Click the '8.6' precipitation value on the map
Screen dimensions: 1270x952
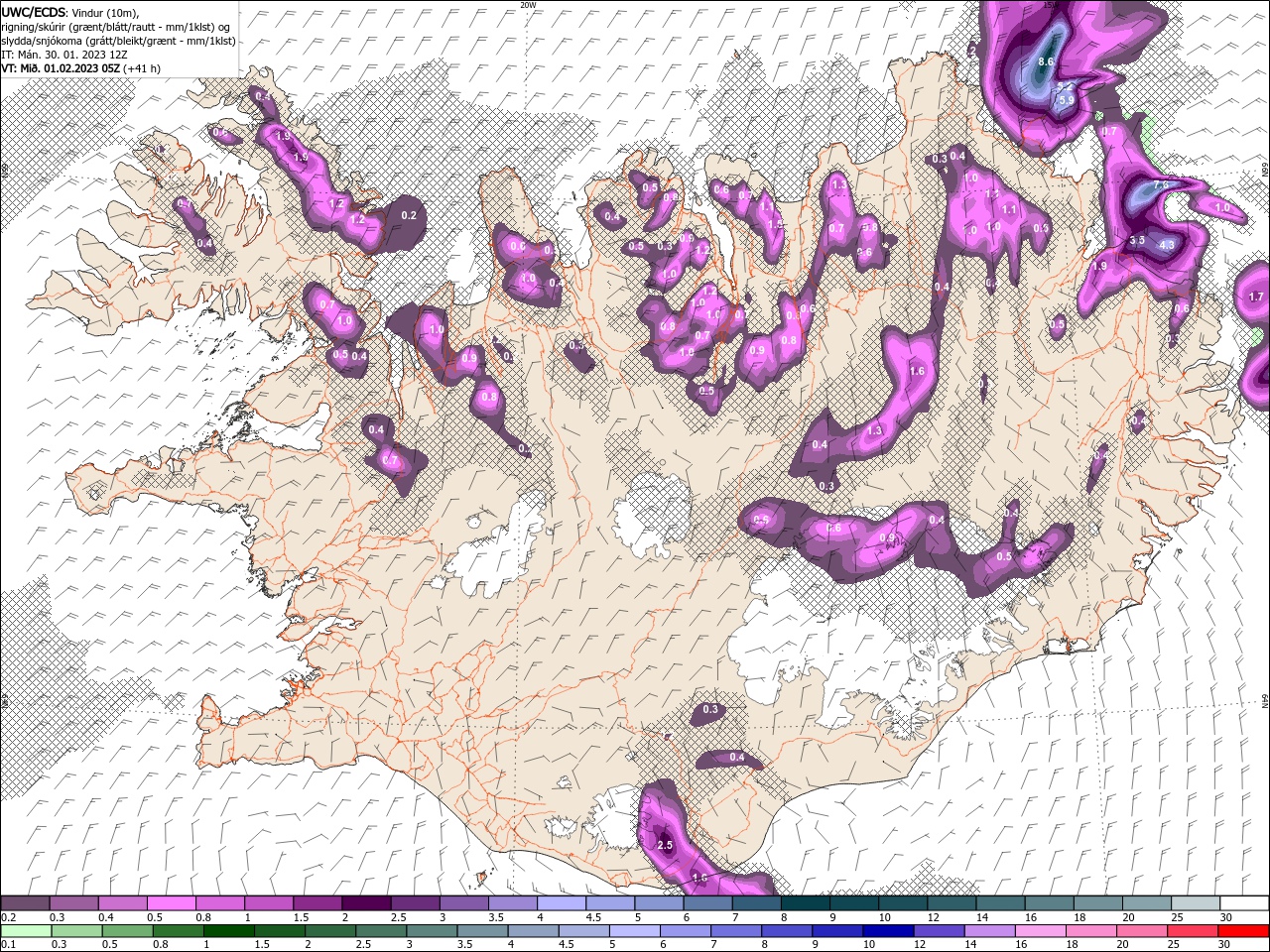[x=1045, y=61]
